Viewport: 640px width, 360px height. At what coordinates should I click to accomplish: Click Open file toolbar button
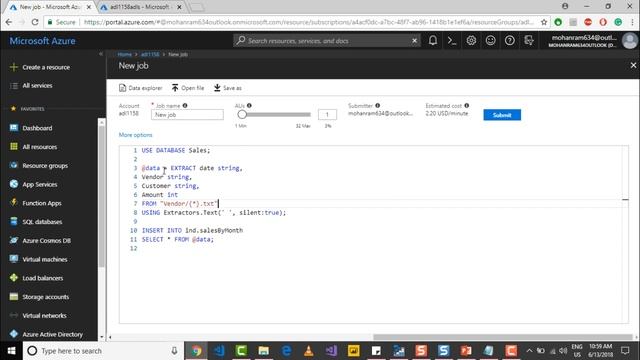click(188, 88)
